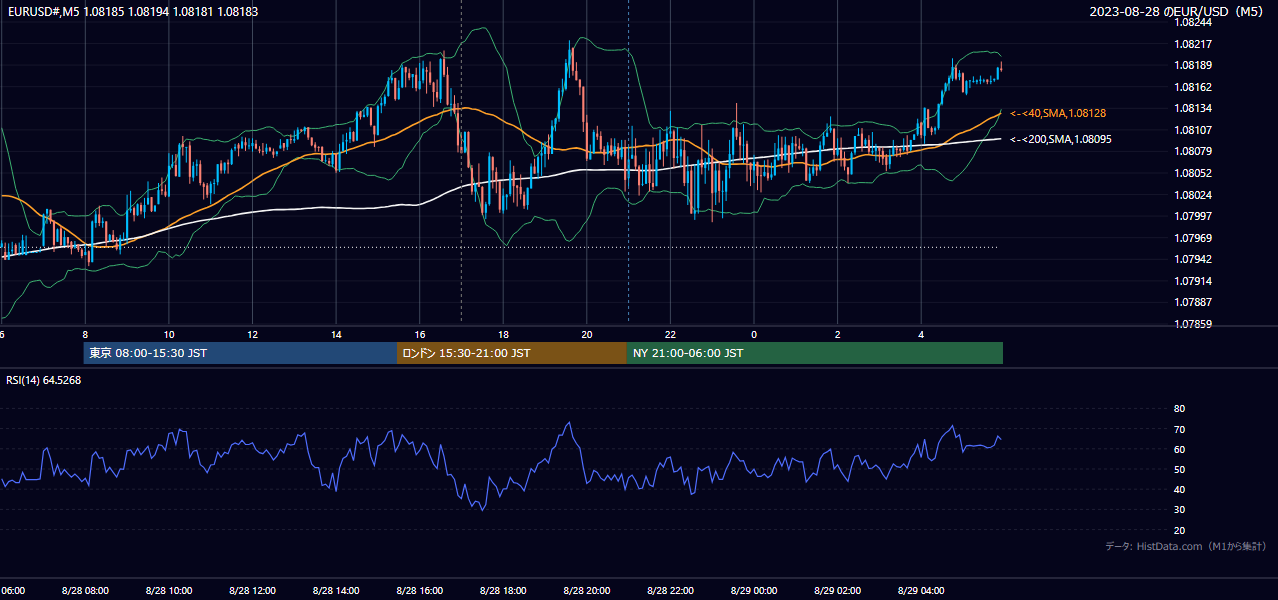Click RSI scale value 20
The image size is (1278, 600).
1179,531
